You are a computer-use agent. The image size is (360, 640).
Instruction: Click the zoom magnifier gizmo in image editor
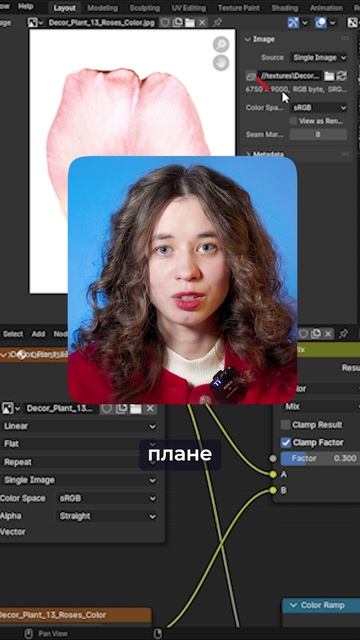click(221, 44)
